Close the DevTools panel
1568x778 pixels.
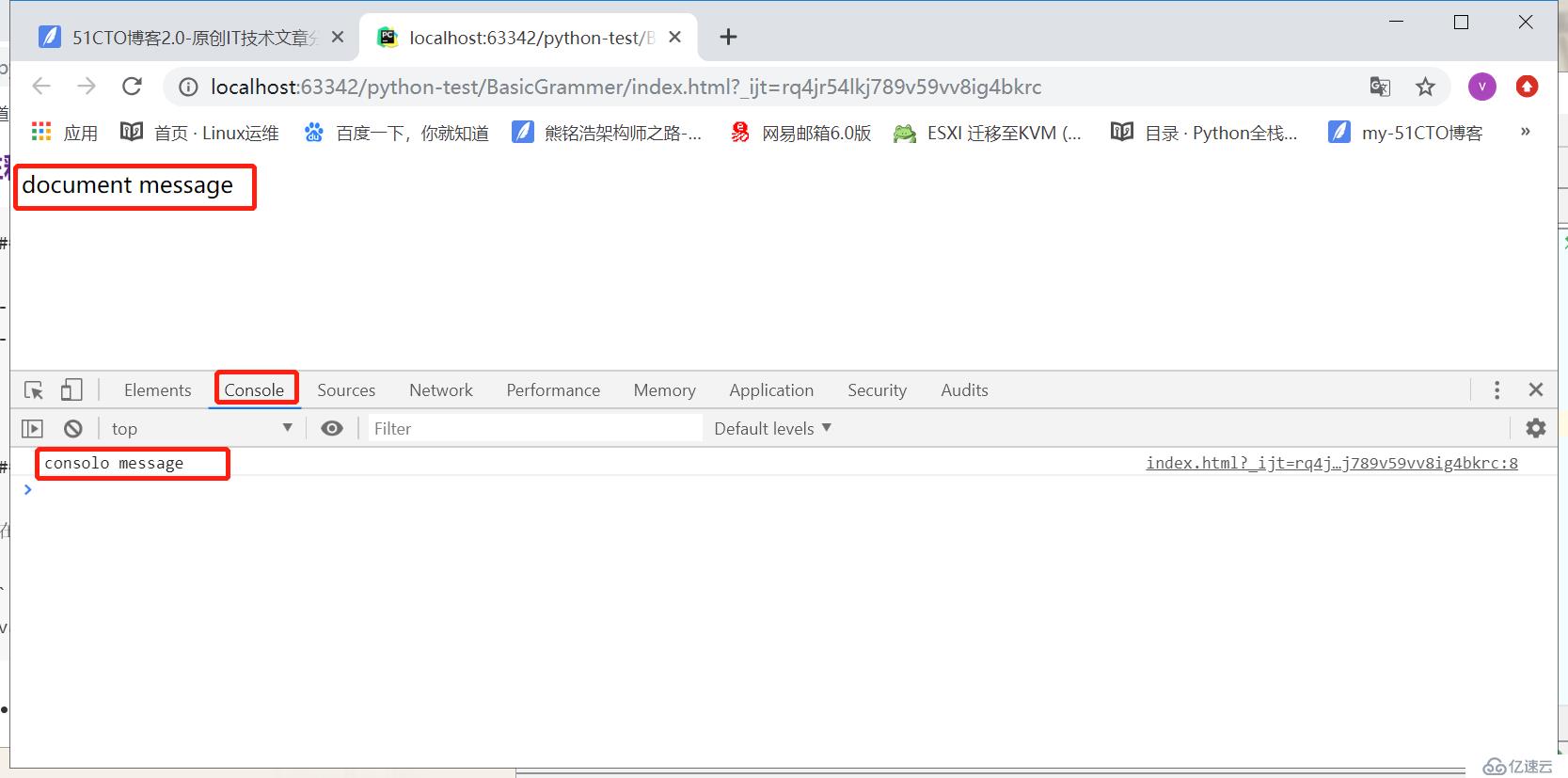pos(1536,389)
